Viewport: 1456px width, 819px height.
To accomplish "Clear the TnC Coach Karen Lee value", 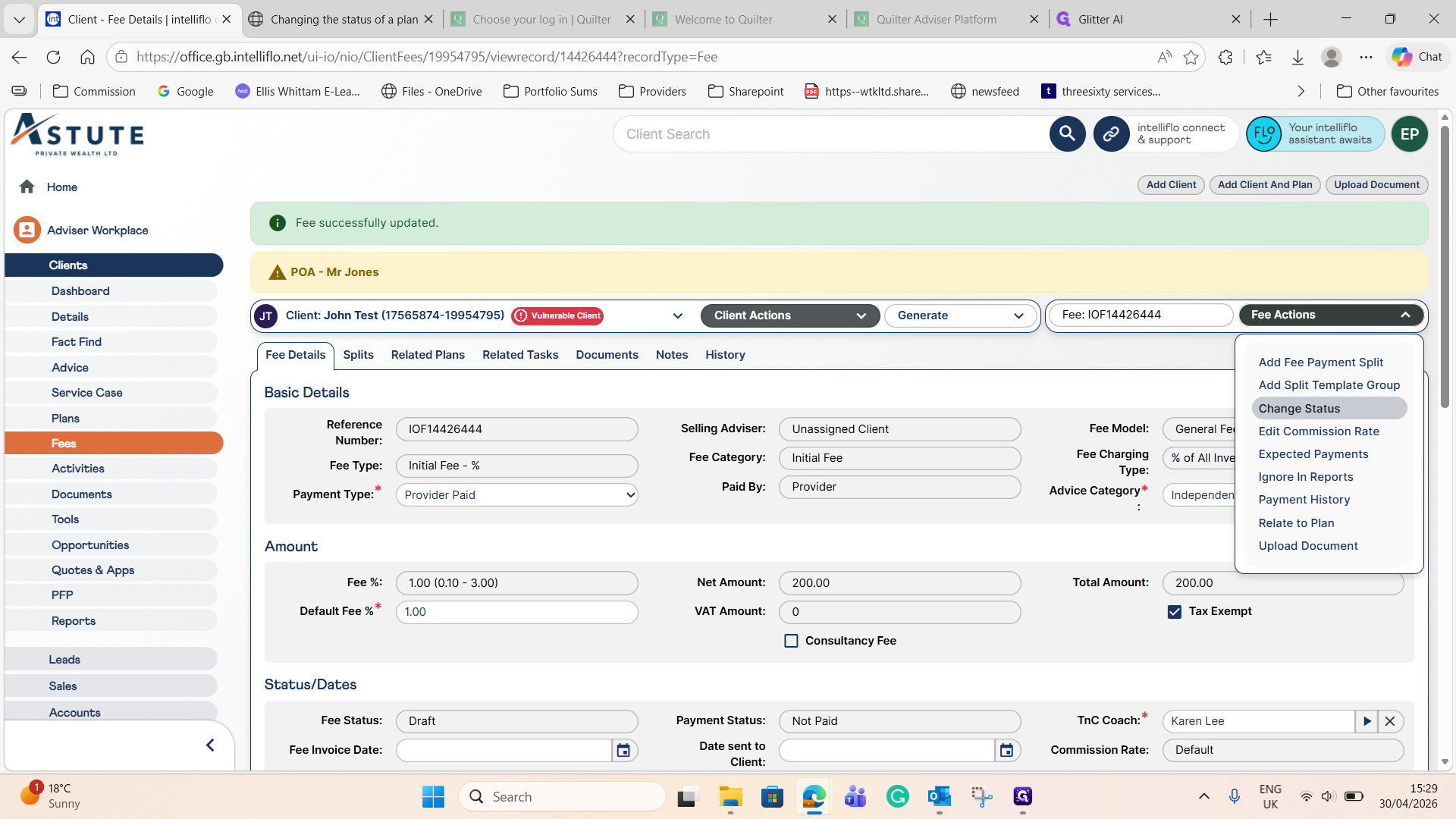I will tap(1390, 721).
